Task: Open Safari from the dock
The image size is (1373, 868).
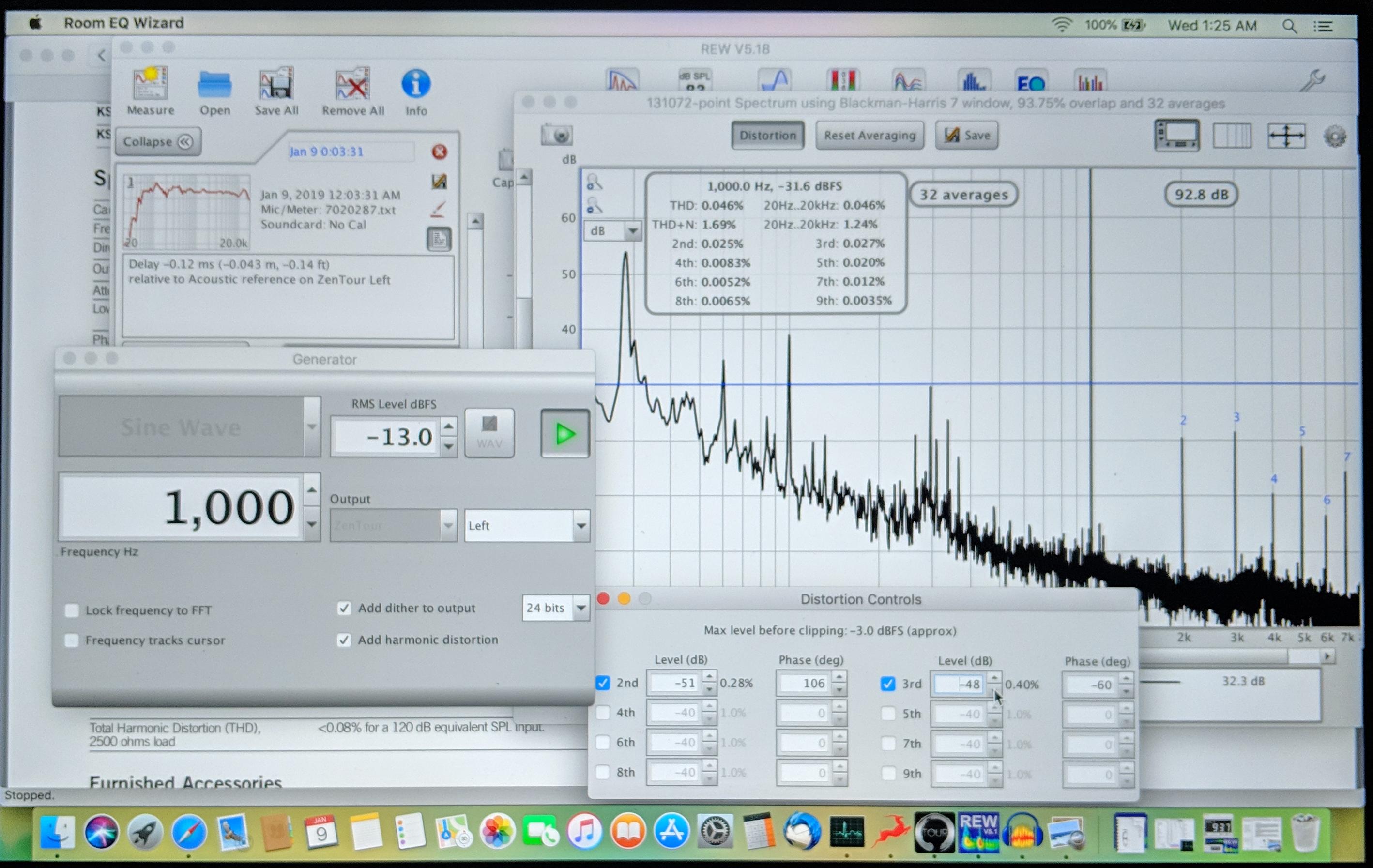Action: pos(189,832)
